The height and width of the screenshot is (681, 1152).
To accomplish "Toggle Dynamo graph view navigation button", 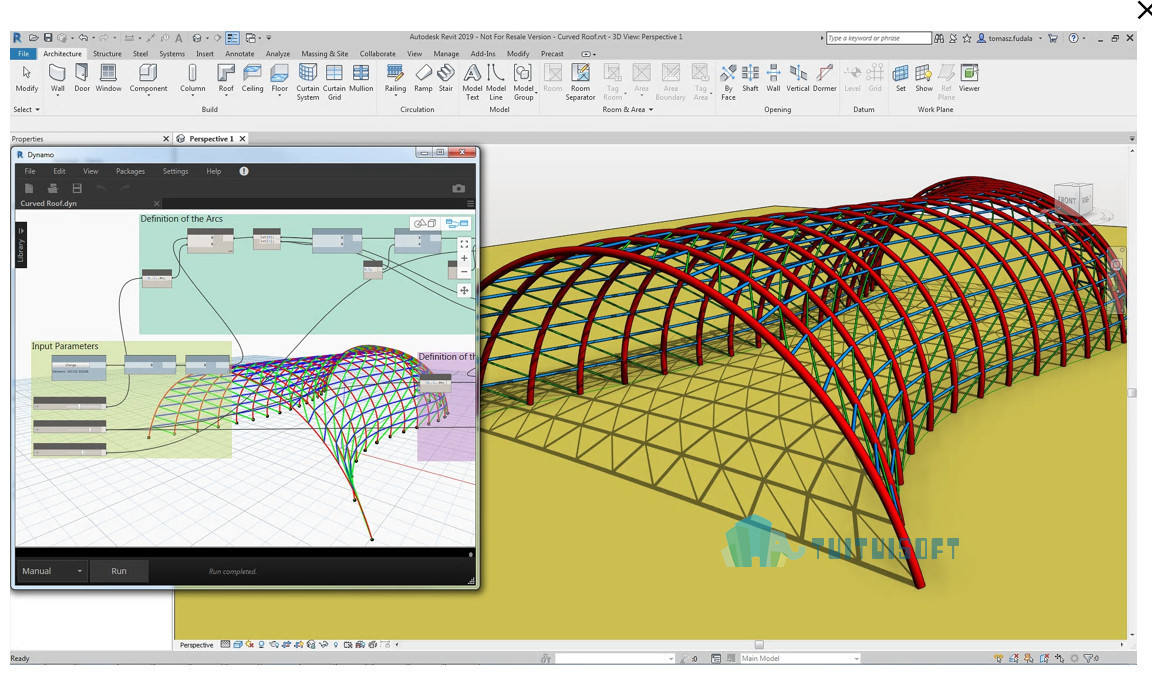I will point(457,223).
